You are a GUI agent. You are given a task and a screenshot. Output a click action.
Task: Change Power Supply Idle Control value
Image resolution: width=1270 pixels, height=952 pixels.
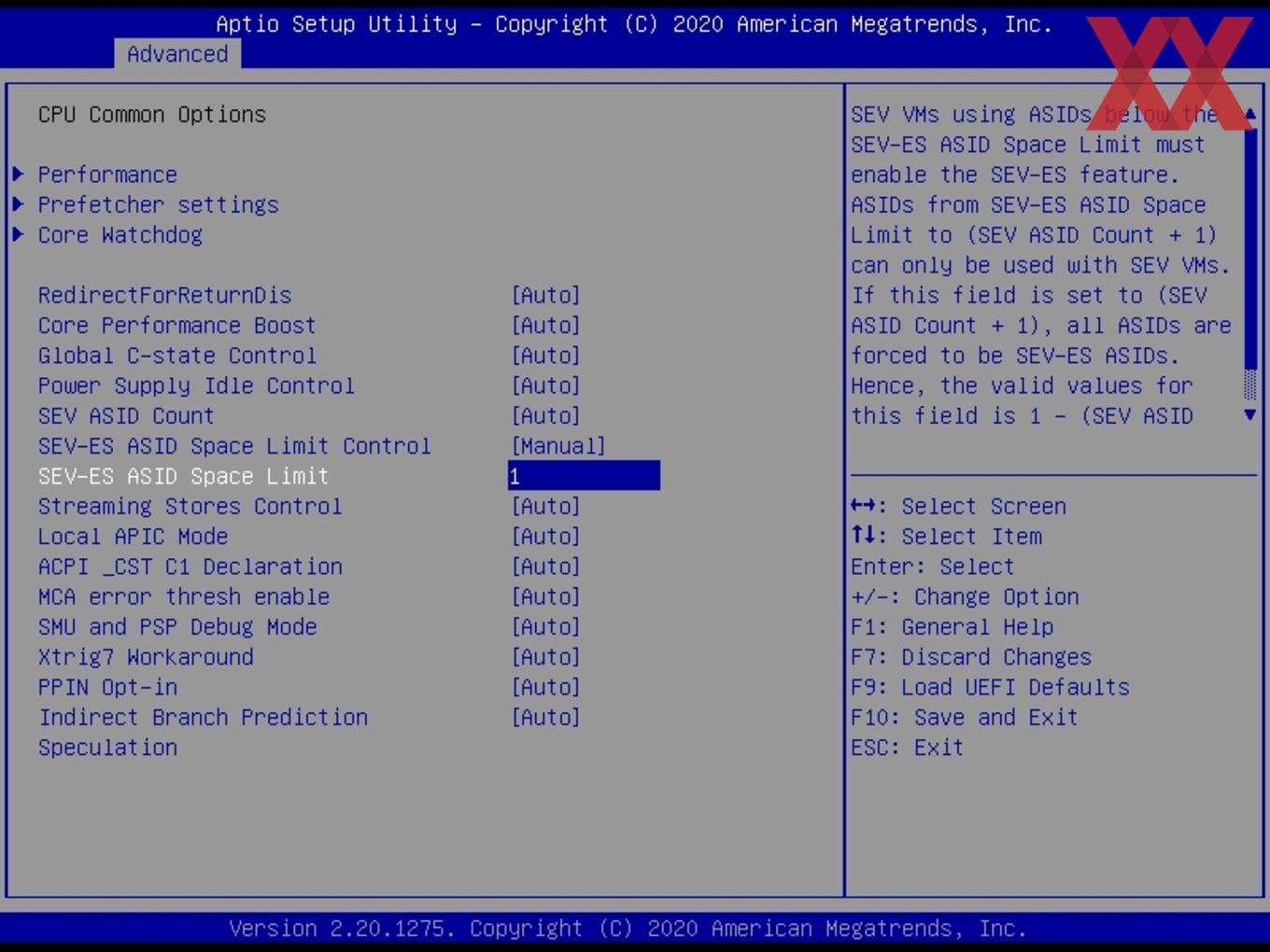[x=545, y=385]
